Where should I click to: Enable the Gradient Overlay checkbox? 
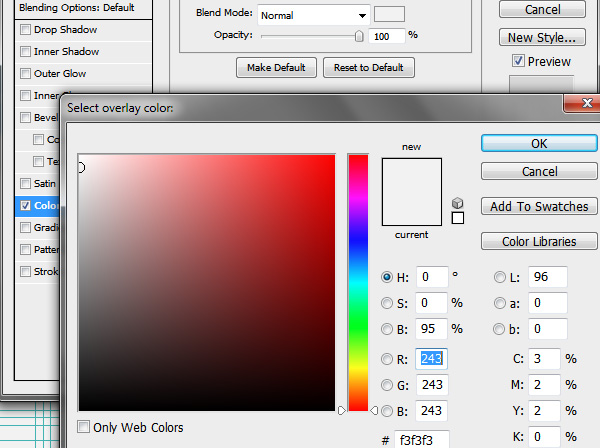click(25, 228)
